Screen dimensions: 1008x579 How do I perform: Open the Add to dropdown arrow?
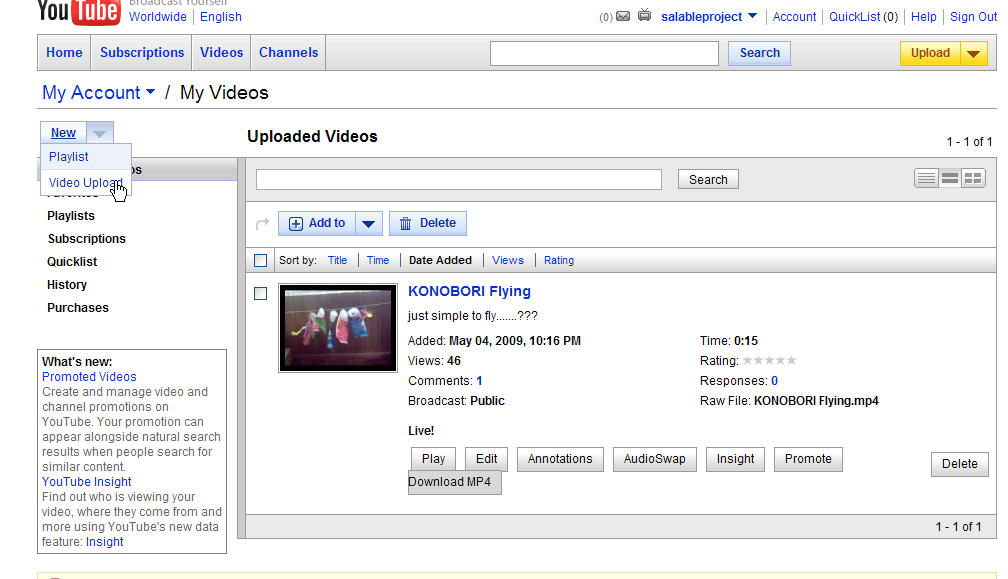coord(368,224)
